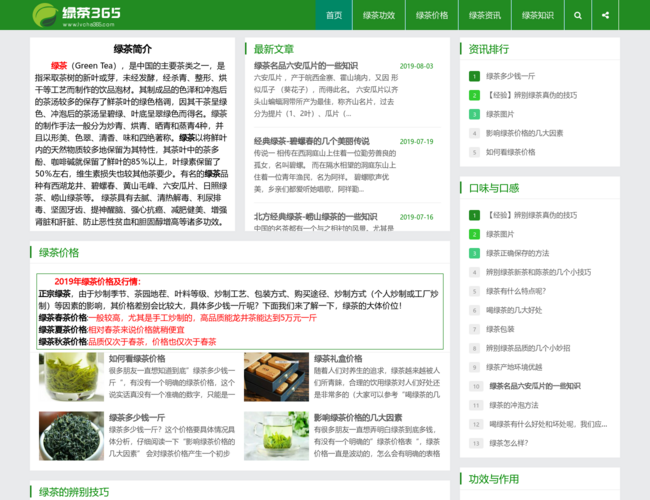Open 绿茶多少钱一斤 article title in 绿茶价格 section
The width and height of the screenshot is (650, 500).
click(137, 417)
